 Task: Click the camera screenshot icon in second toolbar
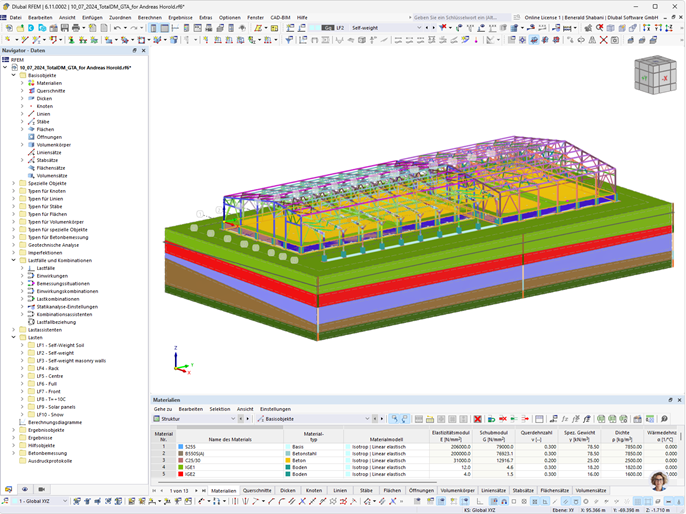[615, 40]
